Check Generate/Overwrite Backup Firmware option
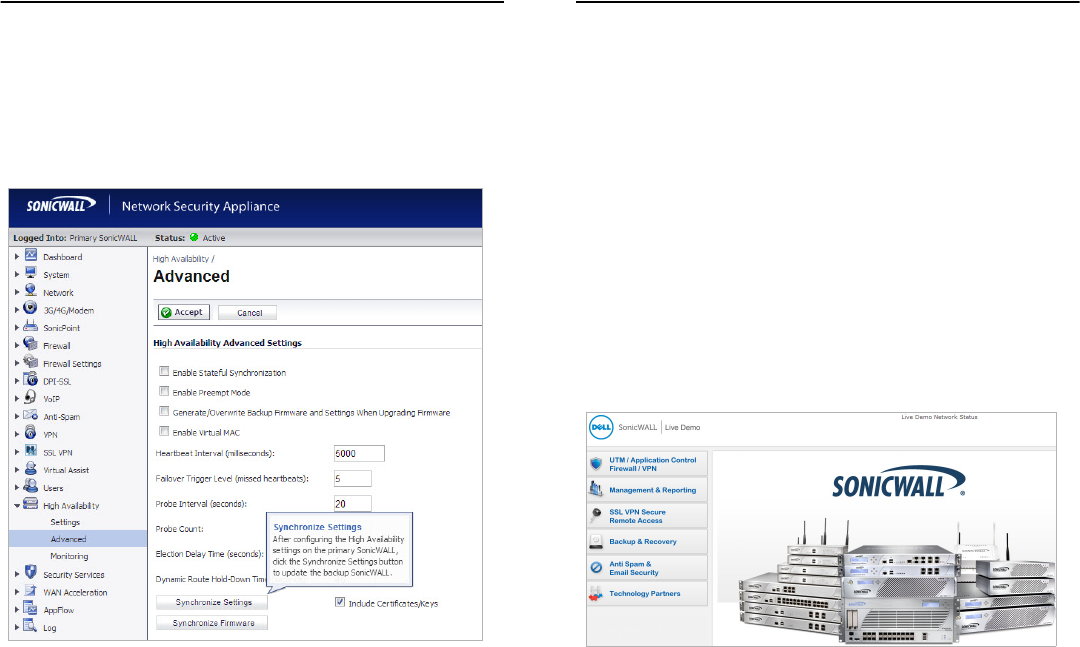Viewport: 1080px width, 647px height. coord(164,411)
